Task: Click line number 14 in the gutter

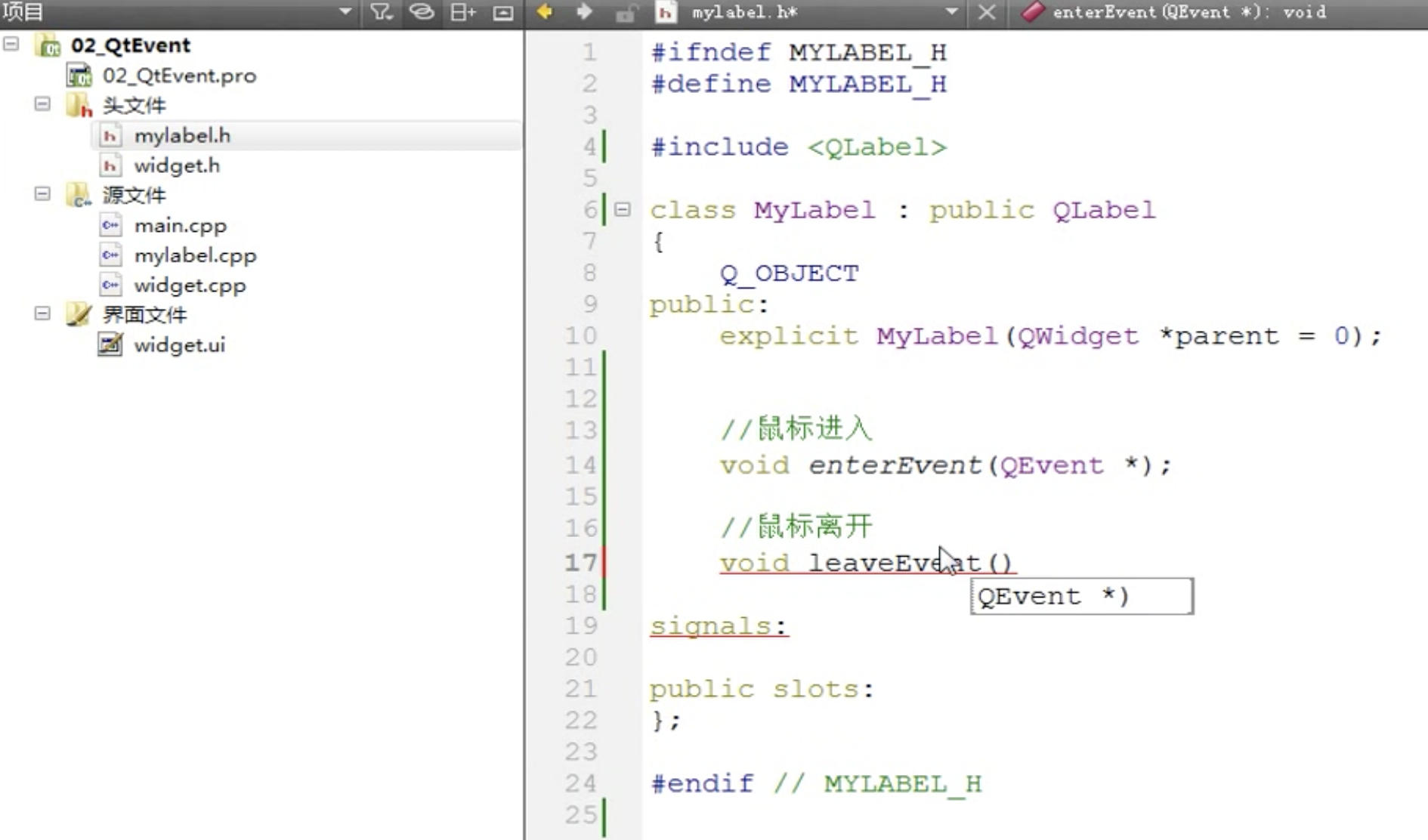Action: [x=580, y=465]
